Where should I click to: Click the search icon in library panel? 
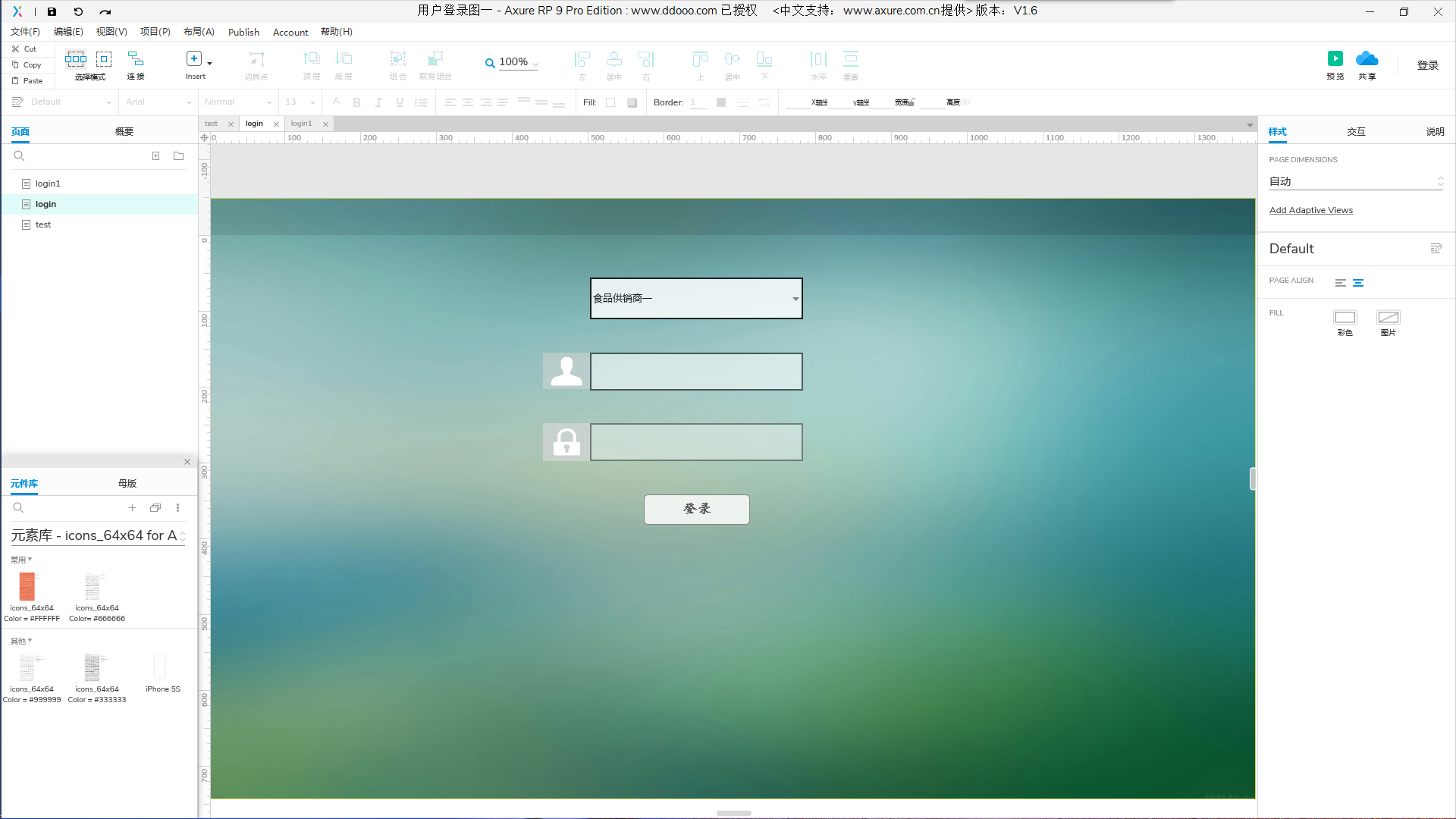(18, 507)
